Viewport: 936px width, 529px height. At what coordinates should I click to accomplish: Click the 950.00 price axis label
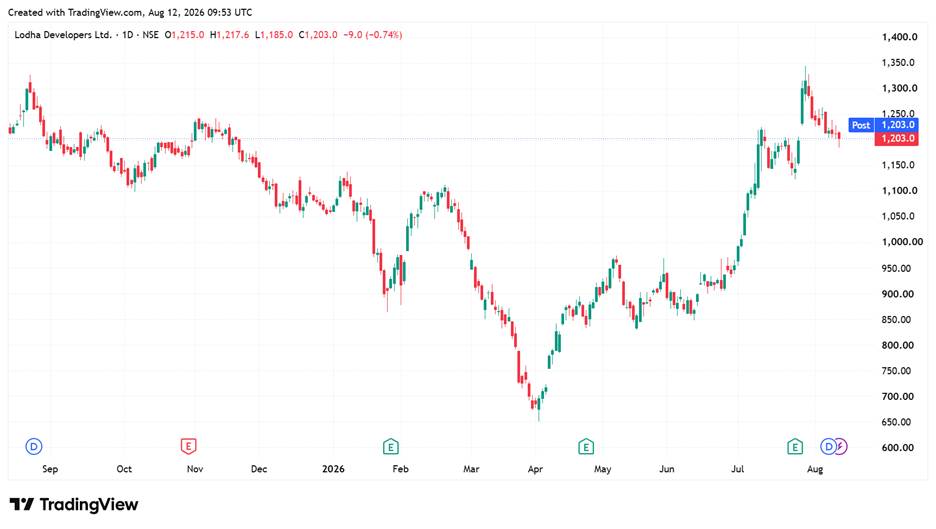(897, 268)
